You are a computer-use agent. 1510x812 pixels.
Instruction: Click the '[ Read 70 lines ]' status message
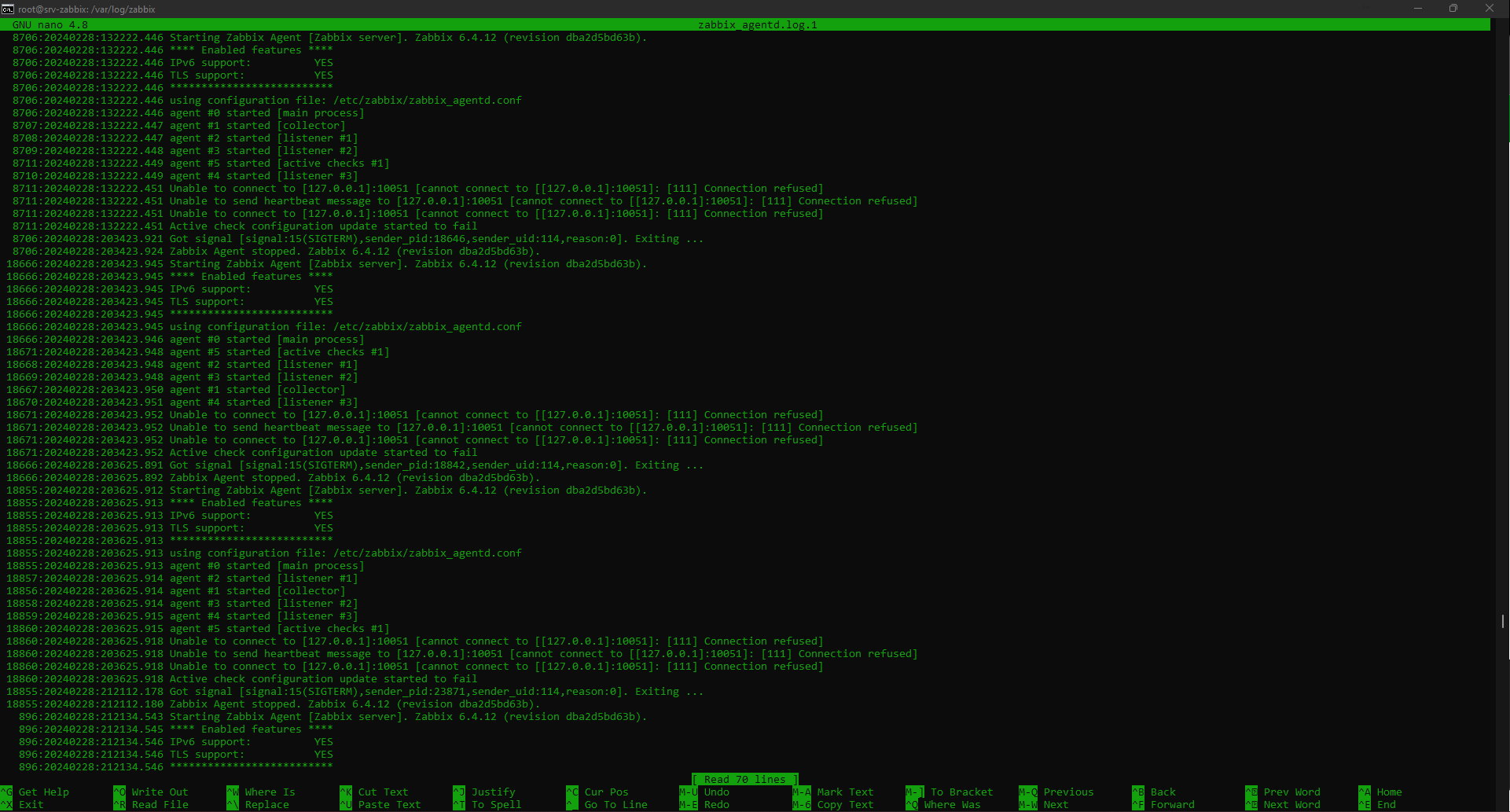[x=745, y=780]
